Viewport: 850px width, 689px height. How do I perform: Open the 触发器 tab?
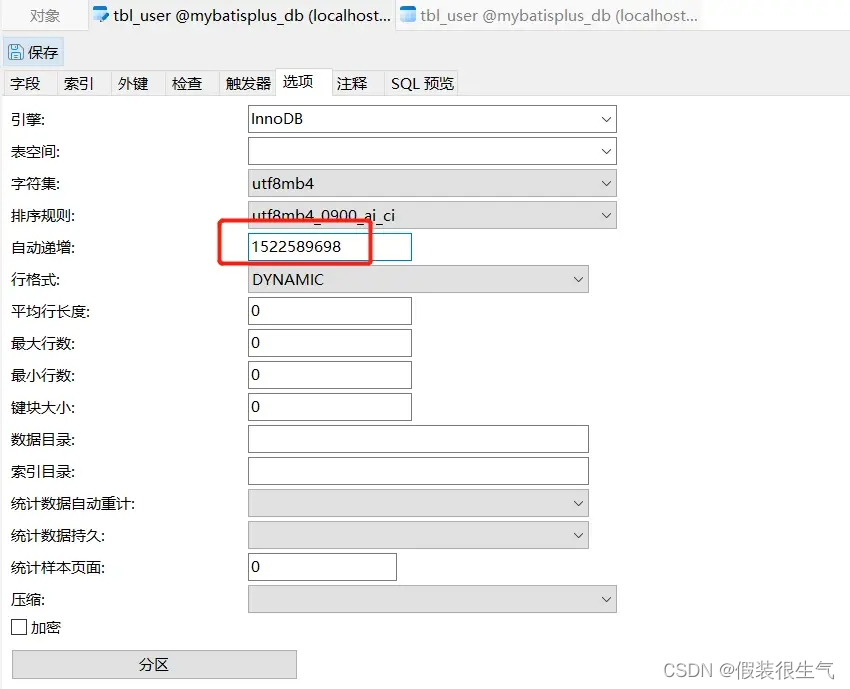[248, 83]
